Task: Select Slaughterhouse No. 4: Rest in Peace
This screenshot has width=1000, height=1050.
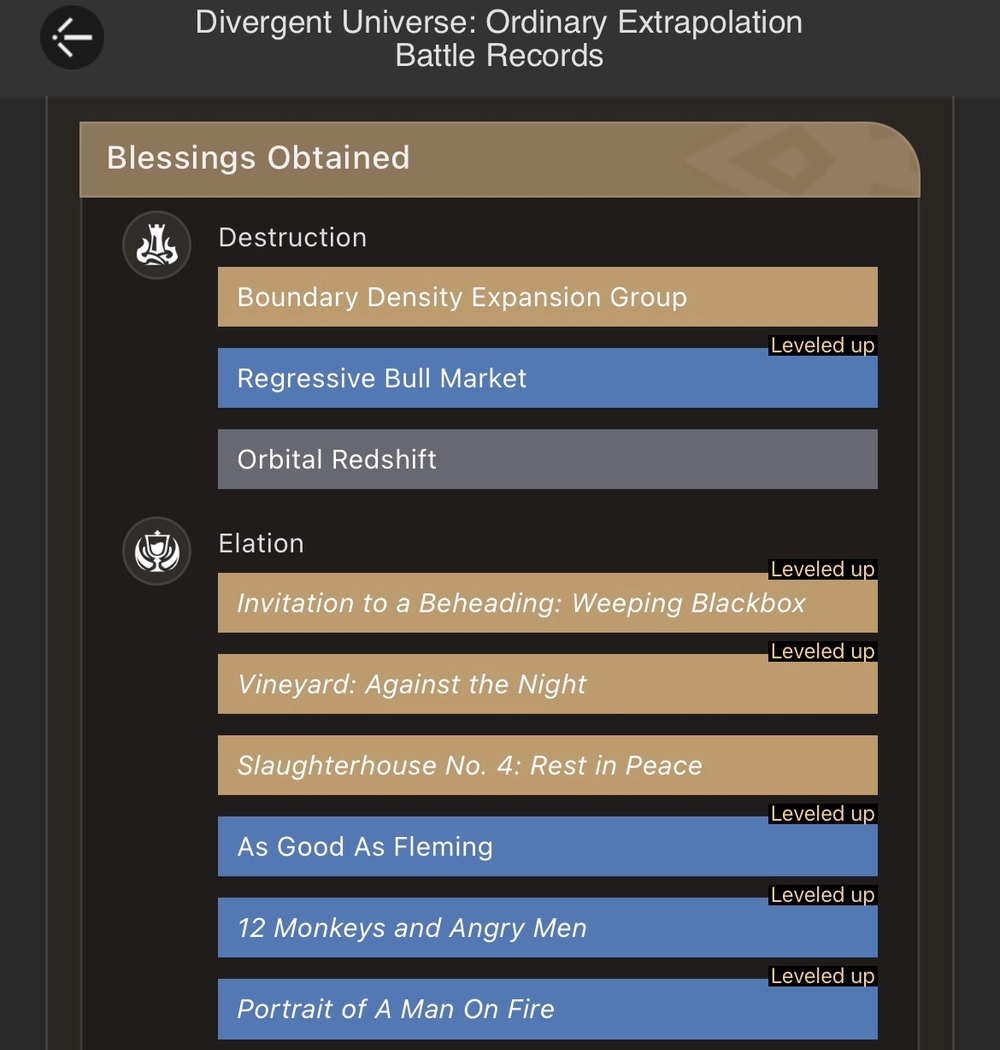Action: (x=547, y=766)
